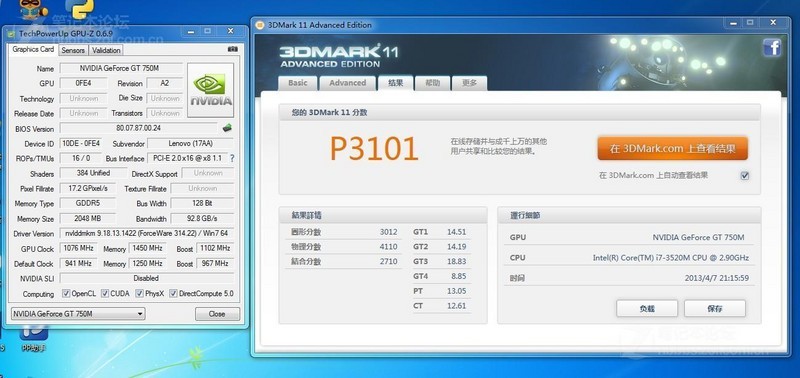Image resolution: width=800 pixels, height=378 pixels.
Task: Minimize the GPU-Z window
Action: point(191,31)
